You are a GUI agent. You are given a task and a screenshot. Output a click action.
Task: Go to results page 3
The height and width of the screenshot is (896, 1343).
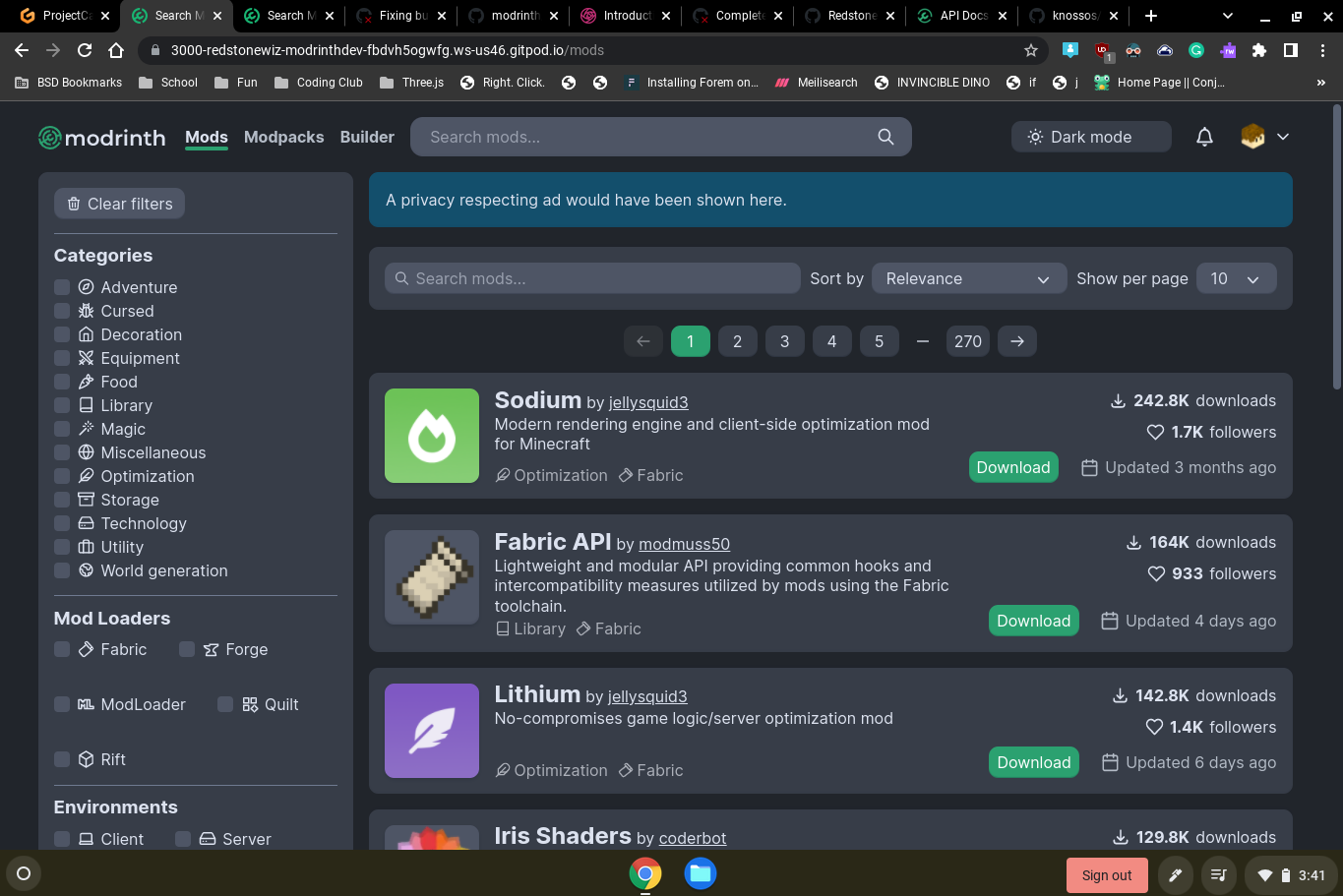point(784,341)
